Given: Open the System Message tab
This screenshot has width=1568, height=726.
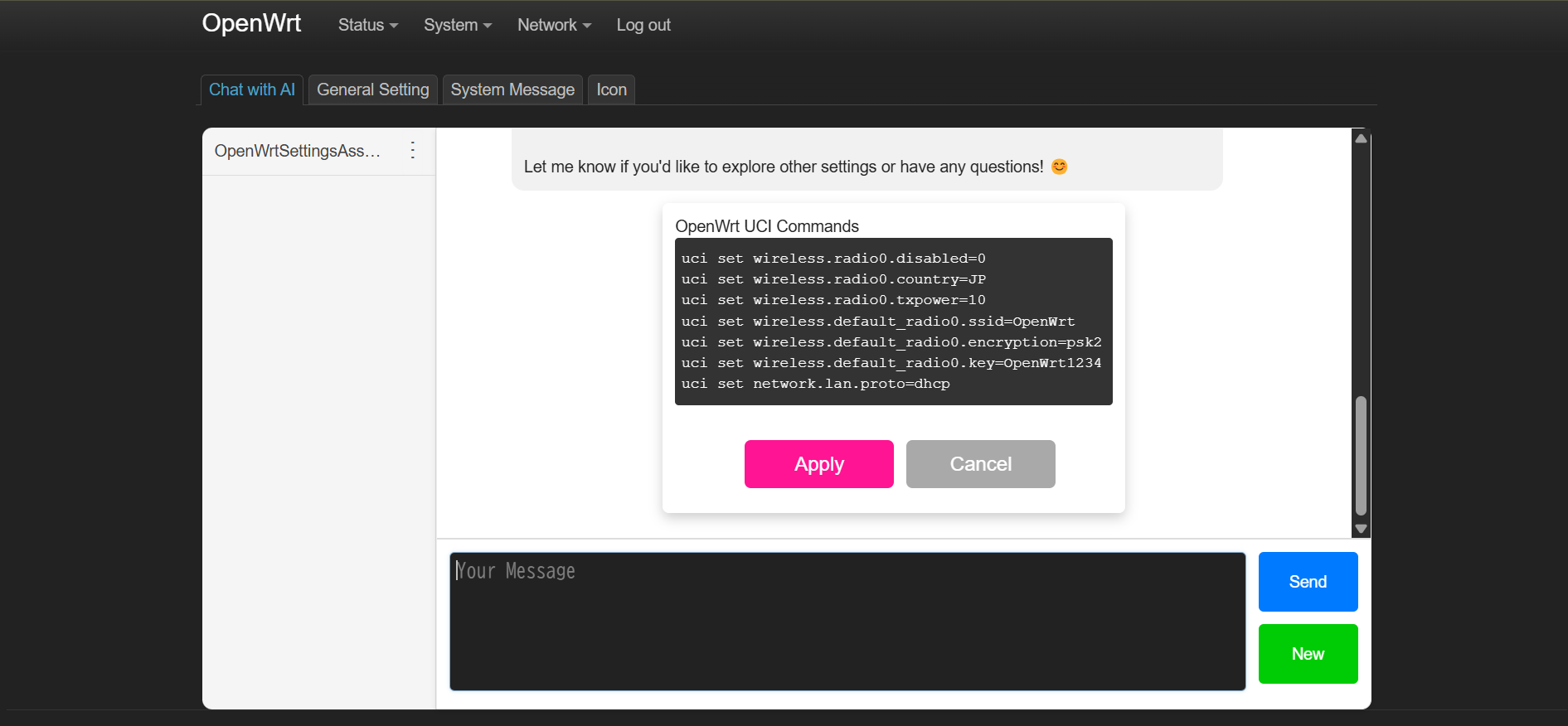Looking at the screenshot, I should coord(512,90).
